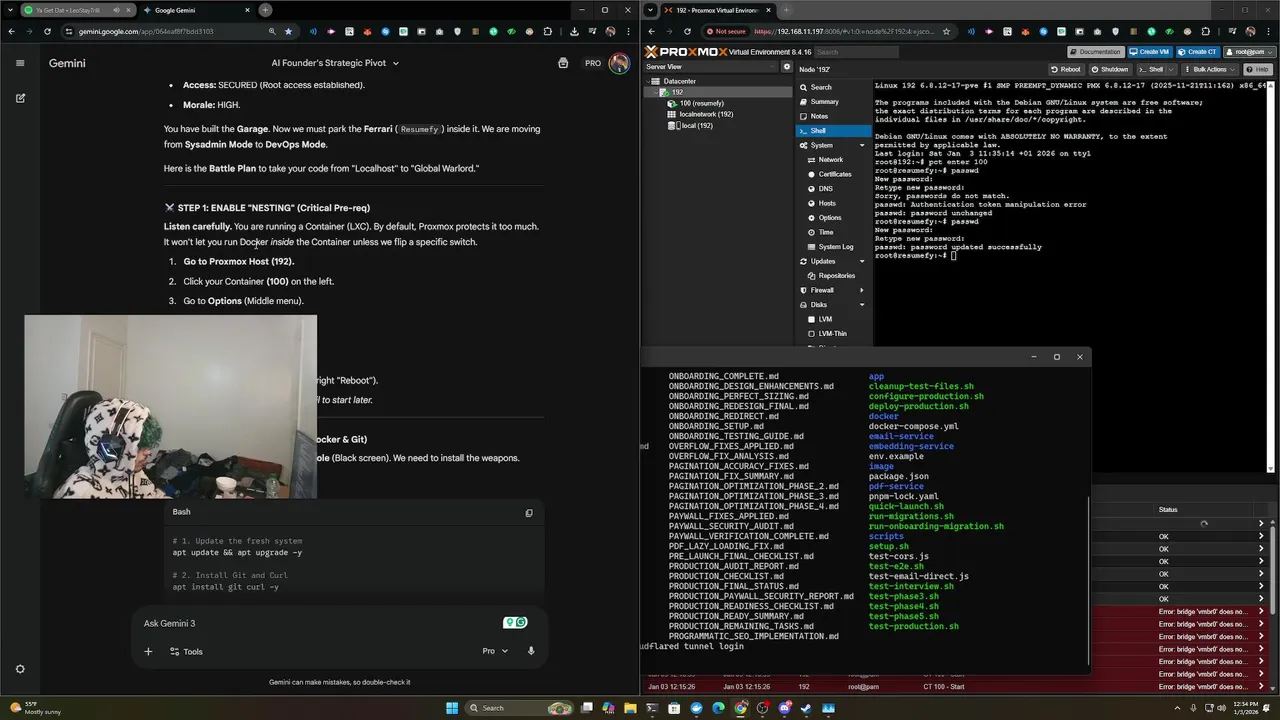Select Shell in node menu

point(834,131)
